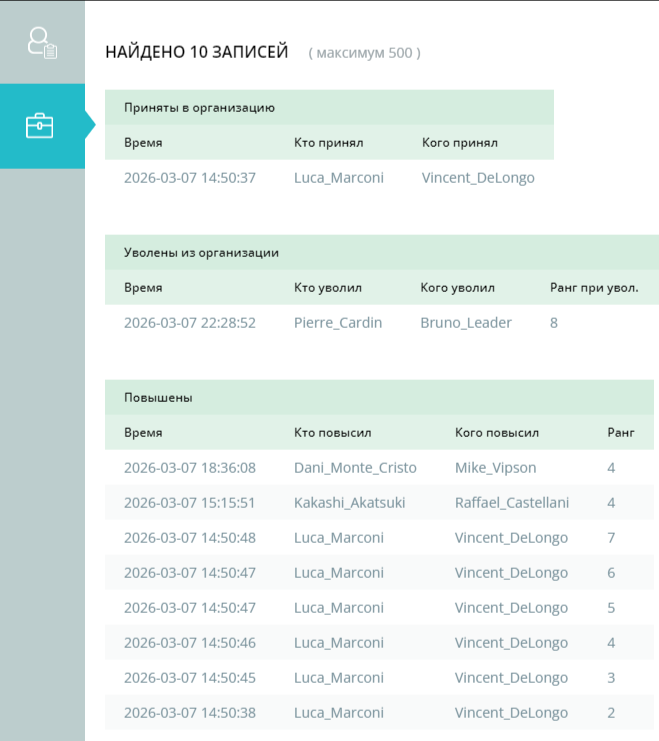Click the 'НАЙДЕНО 10 ЗАПИСЕЙ' heading

(196, 52)
